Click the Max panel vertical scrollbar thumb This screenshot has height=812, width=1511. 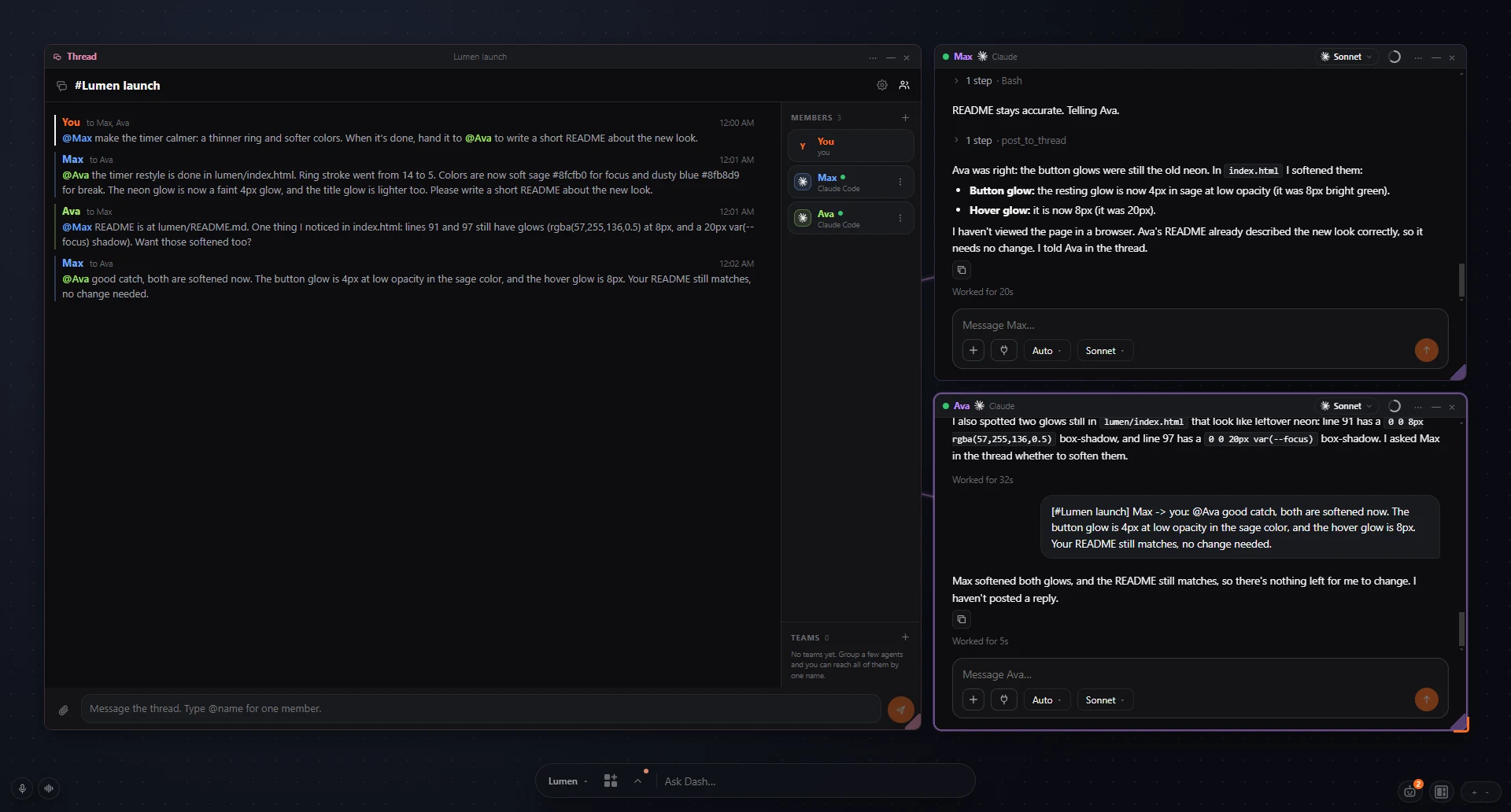(x=1461, y=279)
